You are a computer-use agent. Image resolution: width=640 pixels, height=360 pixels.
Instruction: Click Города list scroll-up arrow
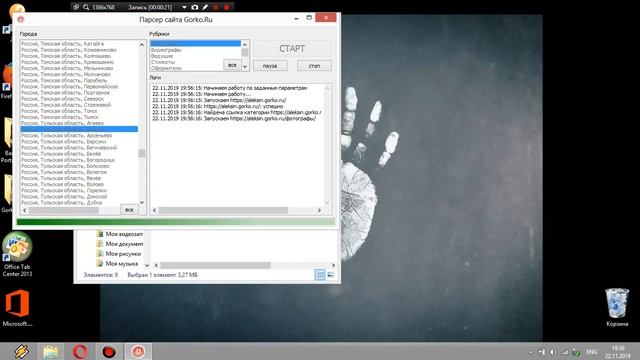coord(142,44)
